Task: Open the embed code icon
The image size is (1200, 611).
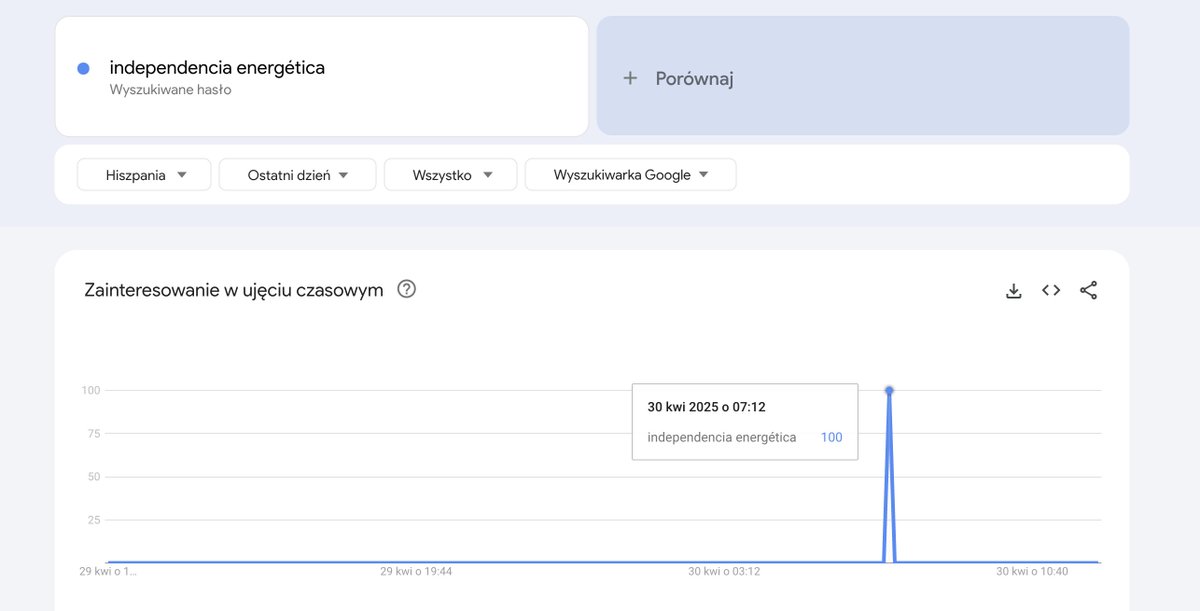Action: (1051, 290)
